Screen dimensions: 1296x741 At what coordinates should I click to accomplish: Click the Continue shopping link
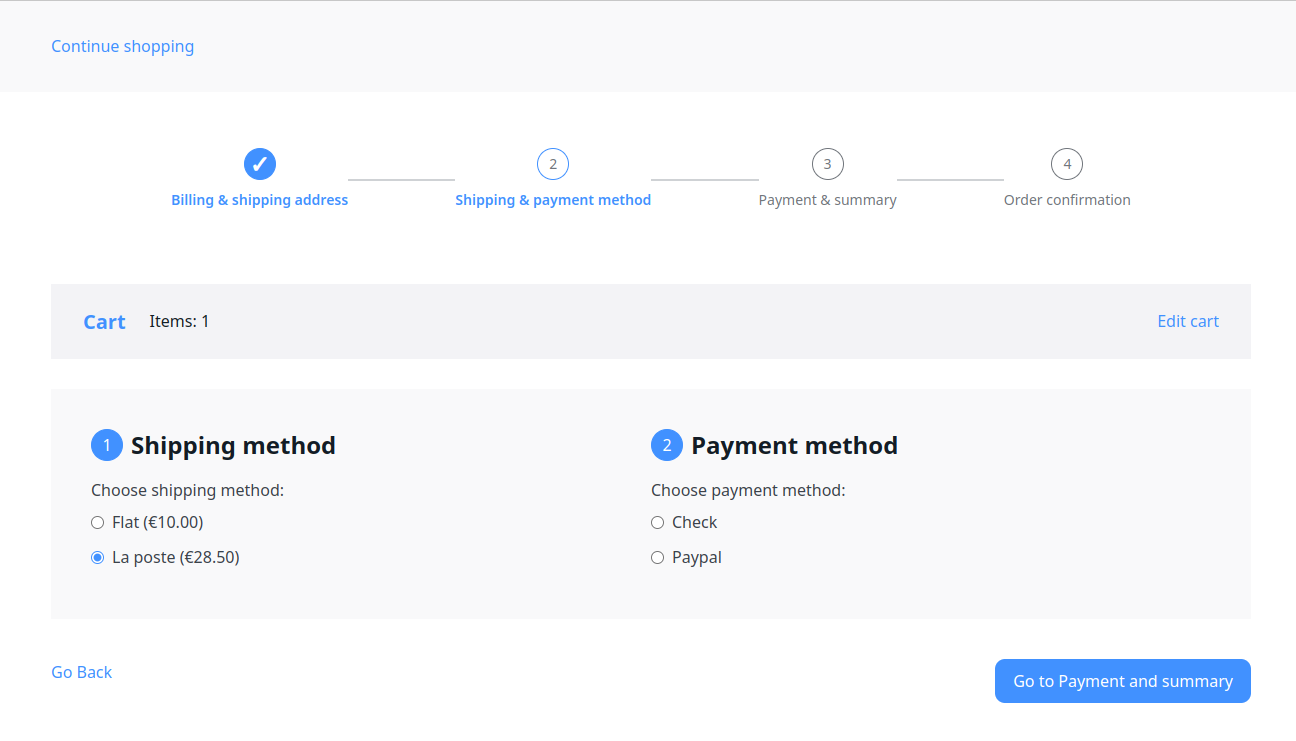point(123,46)
